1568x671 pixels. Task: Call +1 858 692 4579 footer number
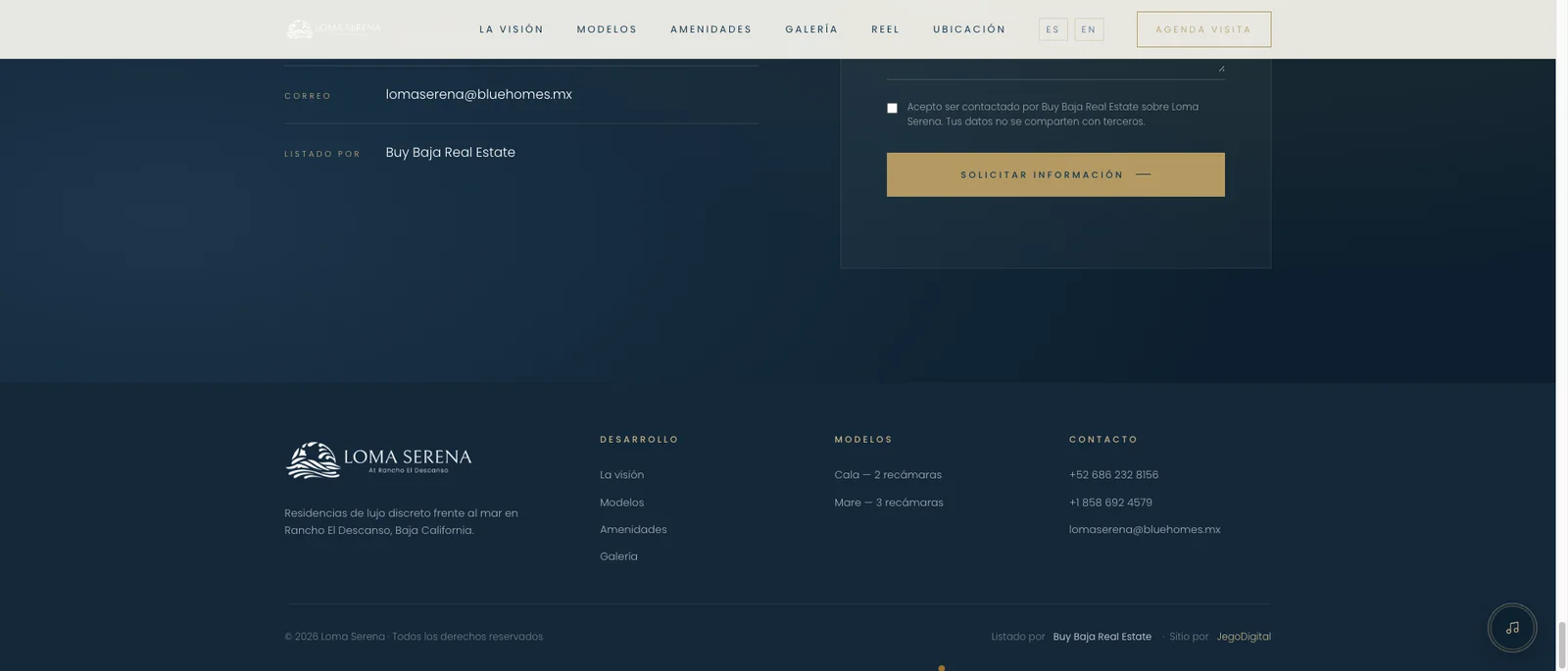point(1110,503)
